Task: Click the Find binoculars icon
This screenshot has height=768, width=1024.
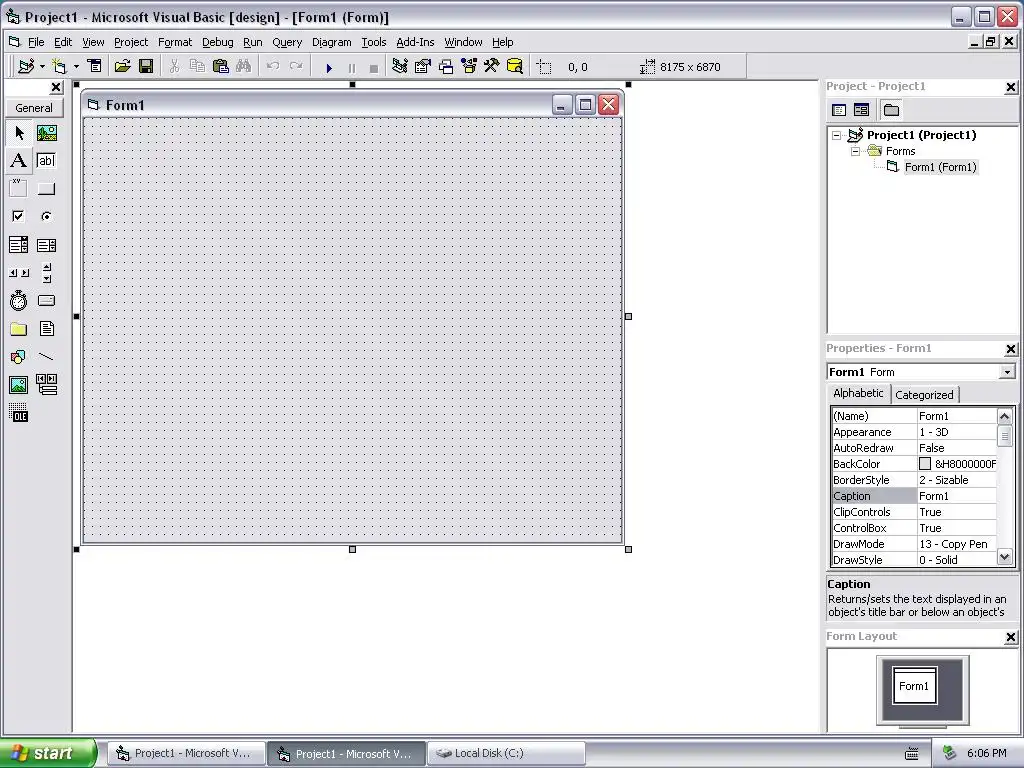Action: pyautogui.click(x=244, y=66)
